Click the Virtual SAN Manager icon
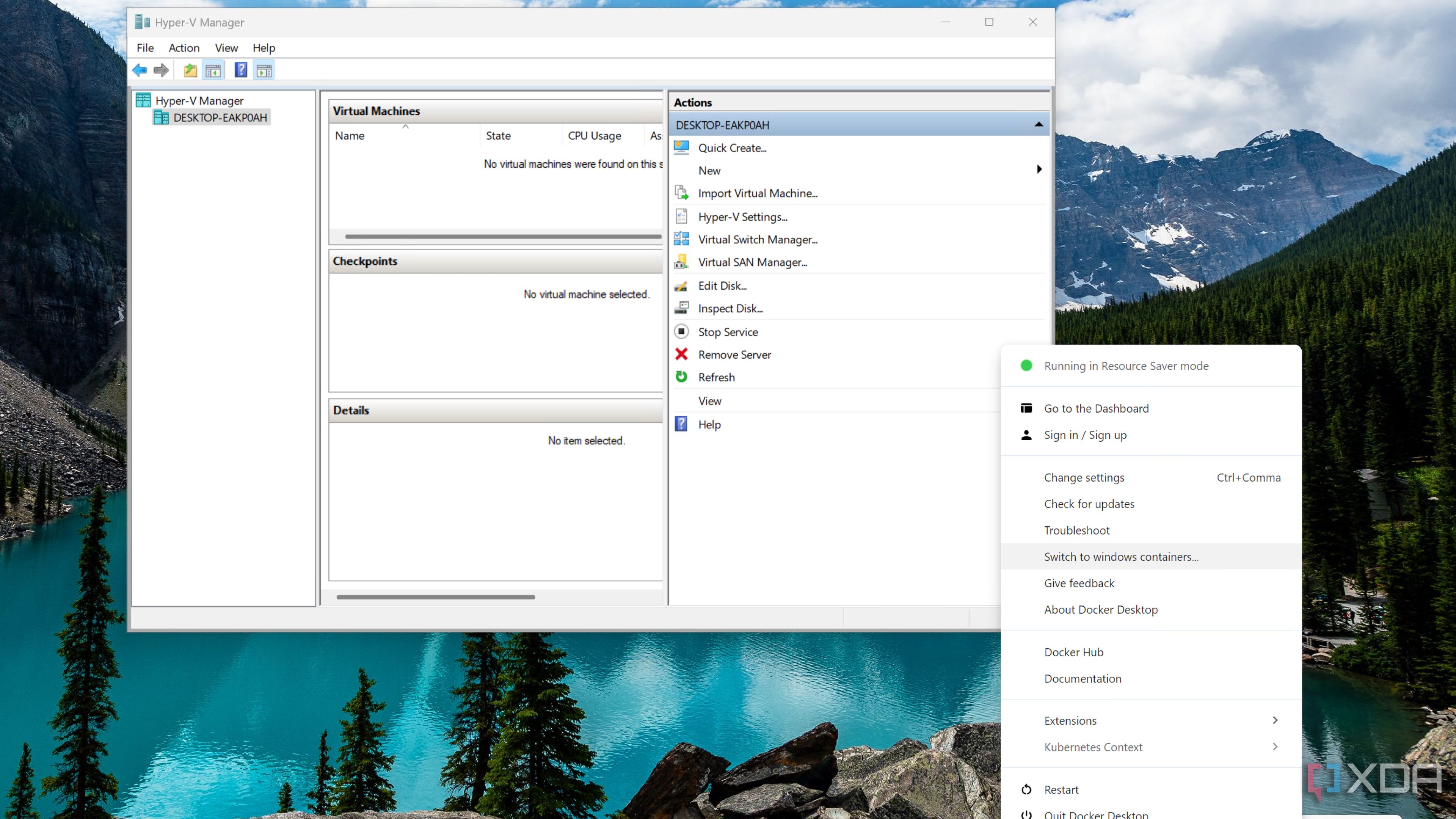 (682, 262)
